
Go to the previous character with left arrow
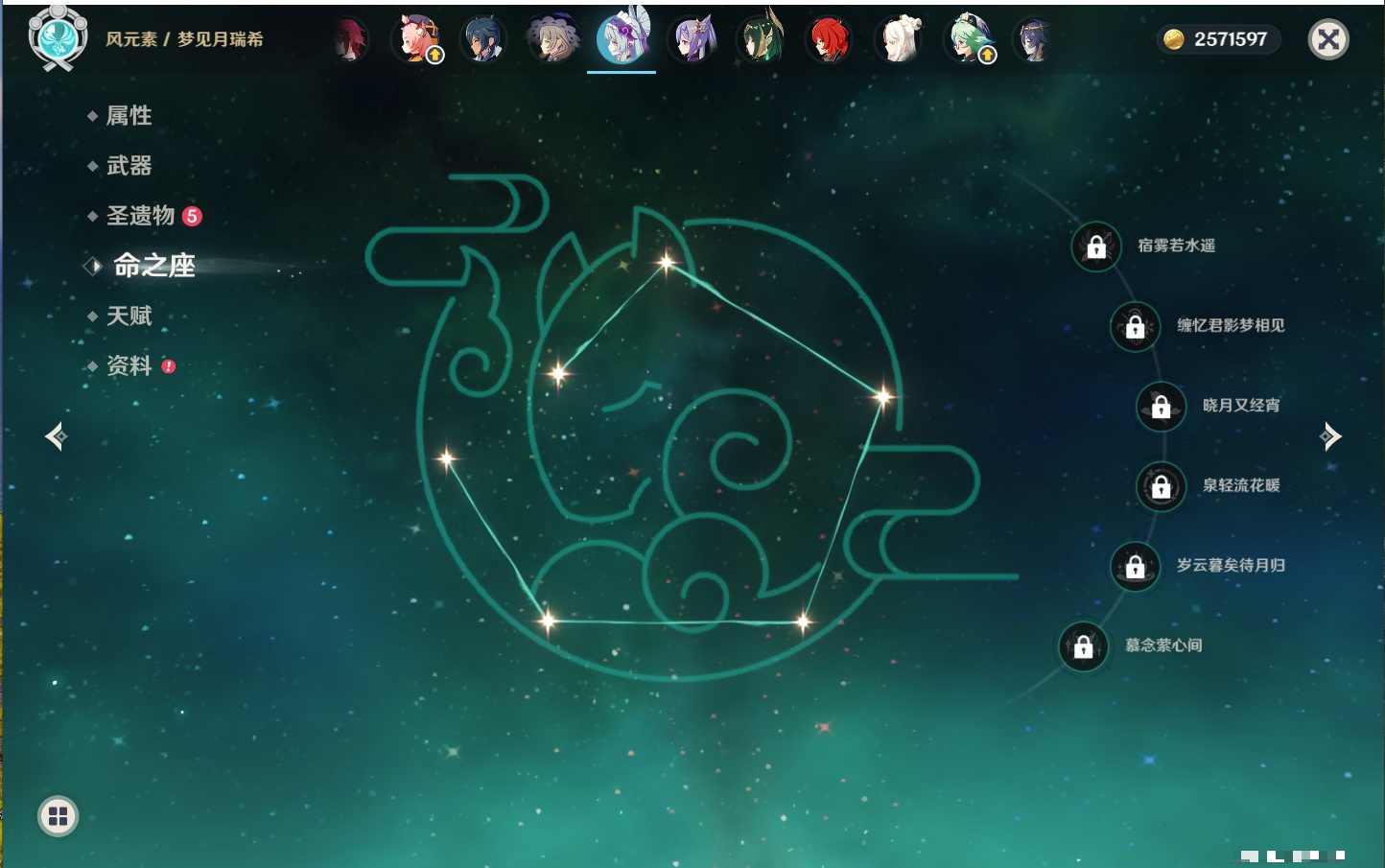point(56,436)
